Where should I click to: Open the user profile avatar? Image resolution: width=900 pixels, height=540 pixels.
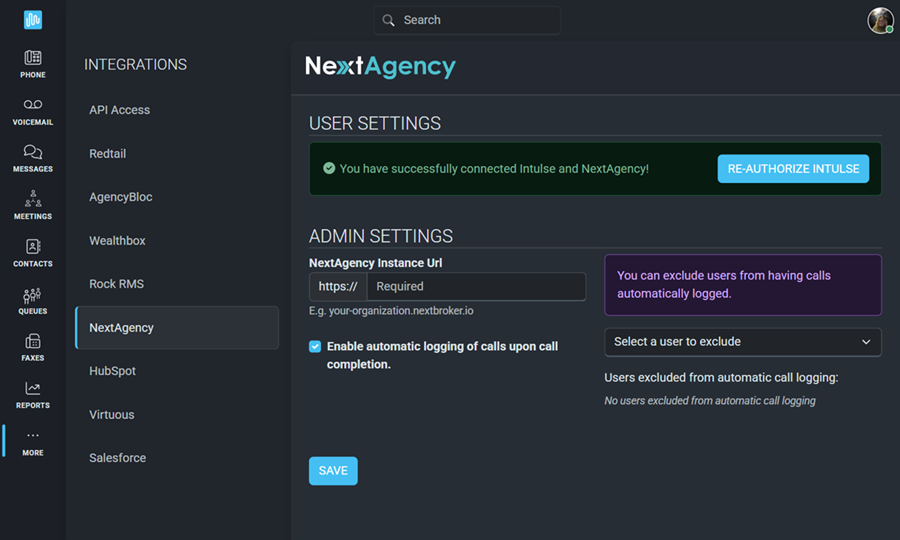click(880, 21)
